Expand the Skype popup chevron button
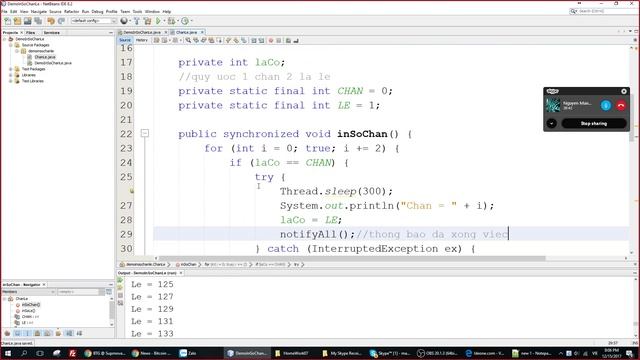 pyautogui.click(x=551, y=123)
